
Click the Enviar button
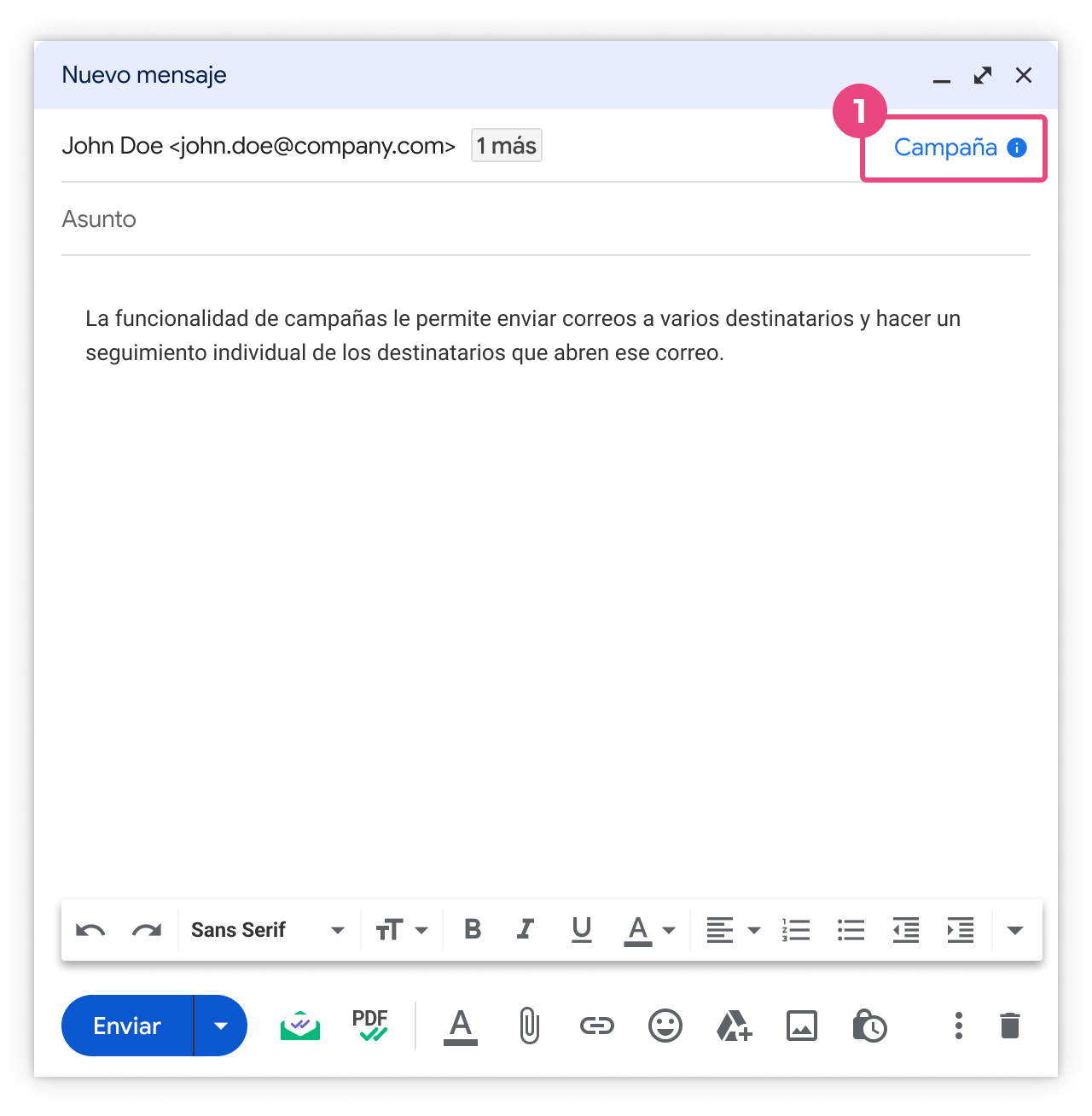pos(127,1026)
